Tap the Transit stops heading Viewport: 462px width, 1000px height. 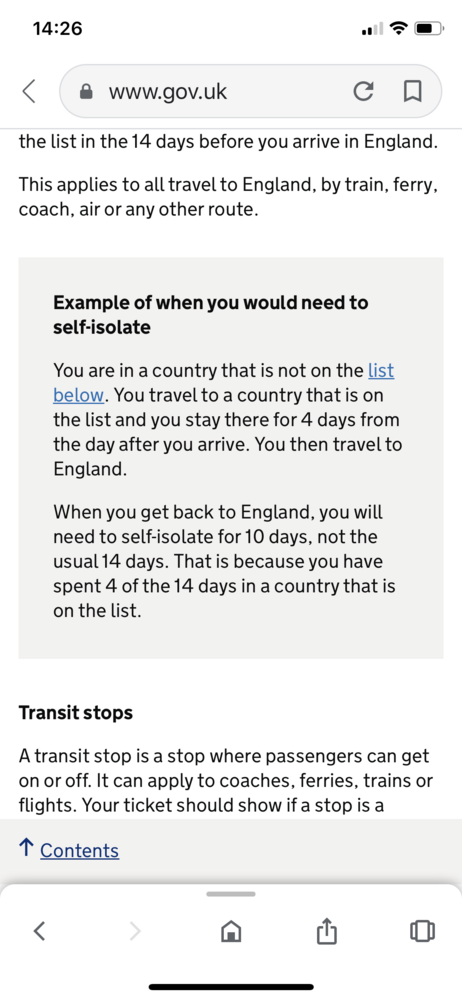pyautogui.click(x=76, y=712)
